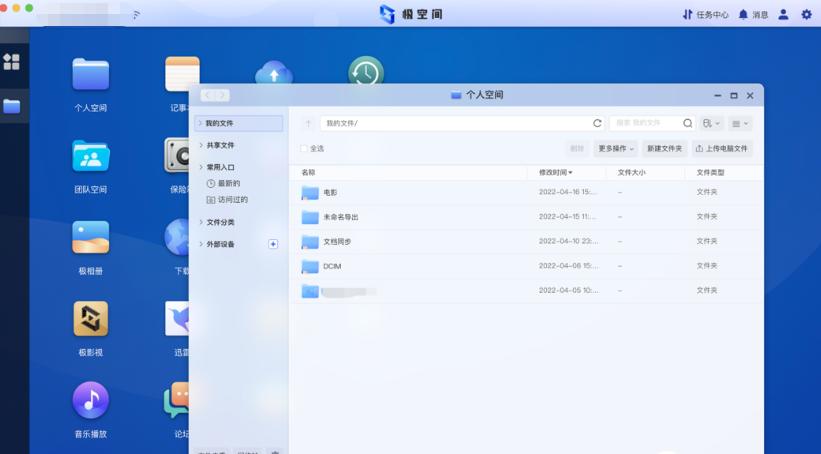The height and width of the screenshot is (454, 821).
Task: Open the 记事本 notepad desktop icon
Action: coord(182,74)
